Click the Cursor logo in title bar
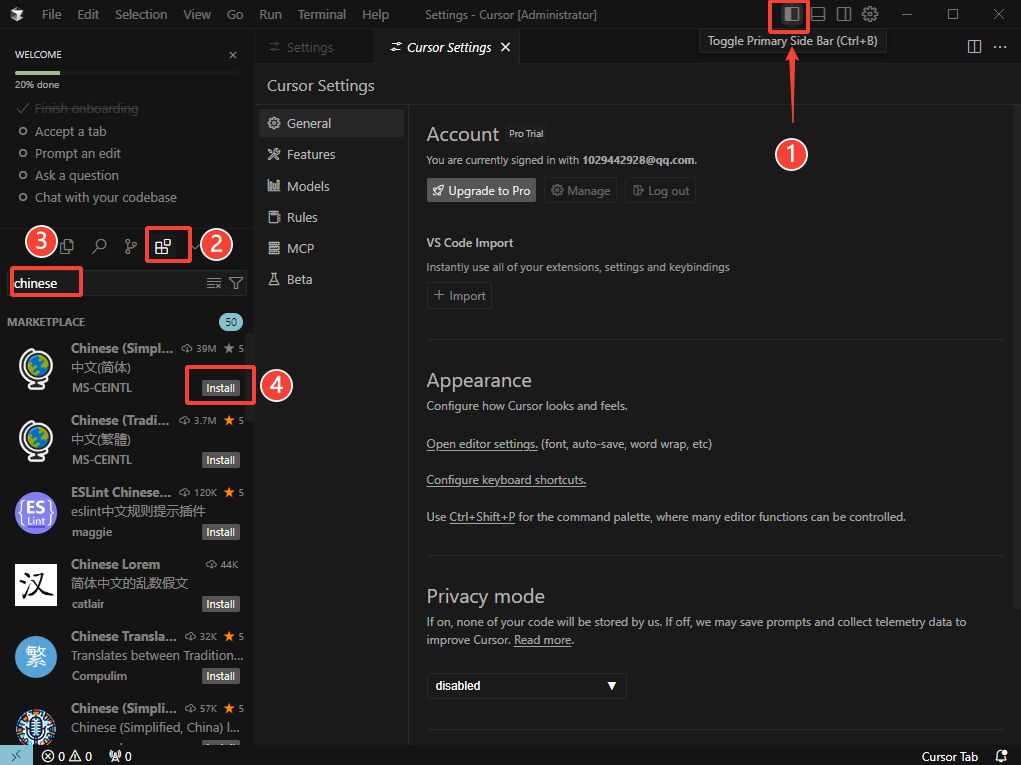This screenshot has width=1021, height=765. click(17, 14)
